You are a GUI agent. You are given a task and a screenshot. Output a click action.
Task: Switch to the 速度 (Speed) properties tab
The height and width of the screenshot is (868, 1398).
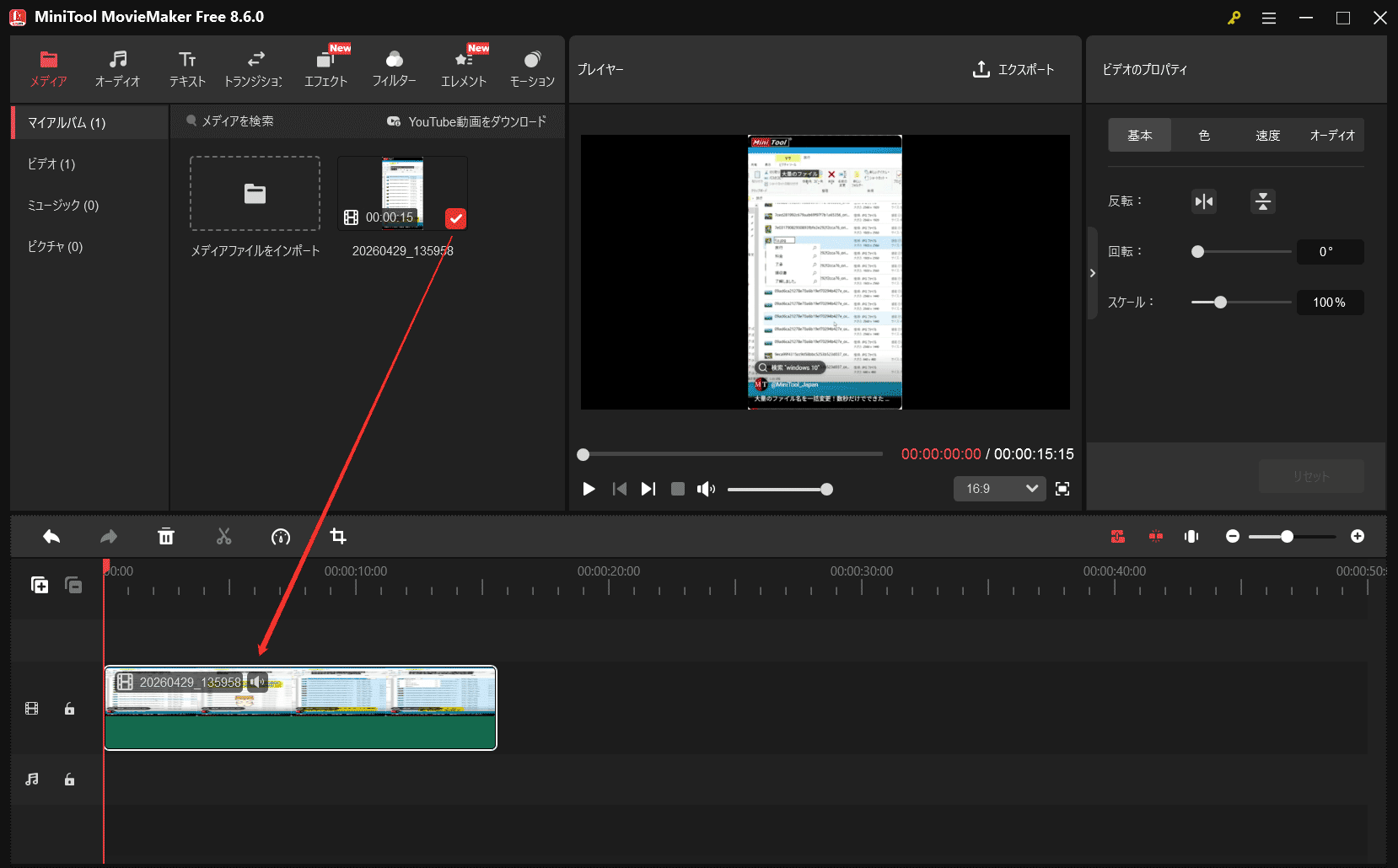coord(1267,135)
